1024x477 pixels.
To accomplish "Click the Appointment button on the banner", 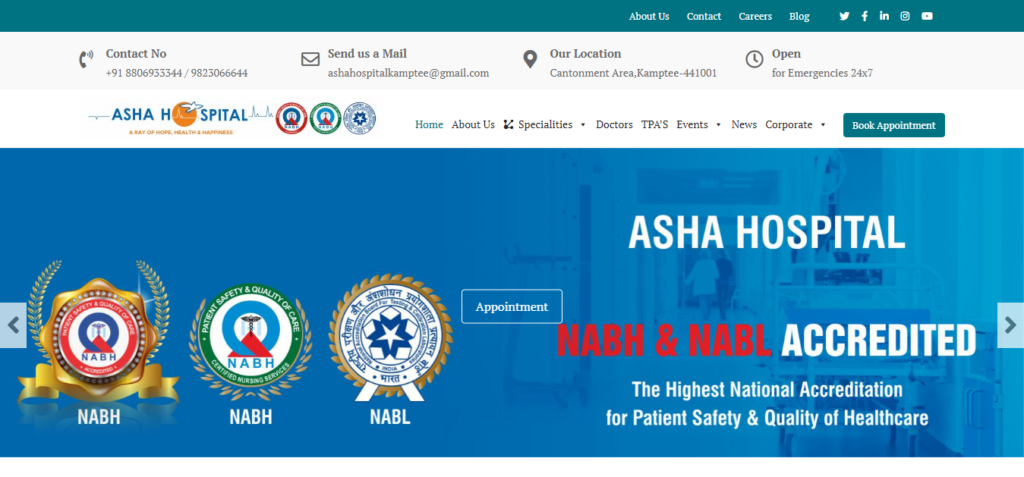I will (512, 306).
